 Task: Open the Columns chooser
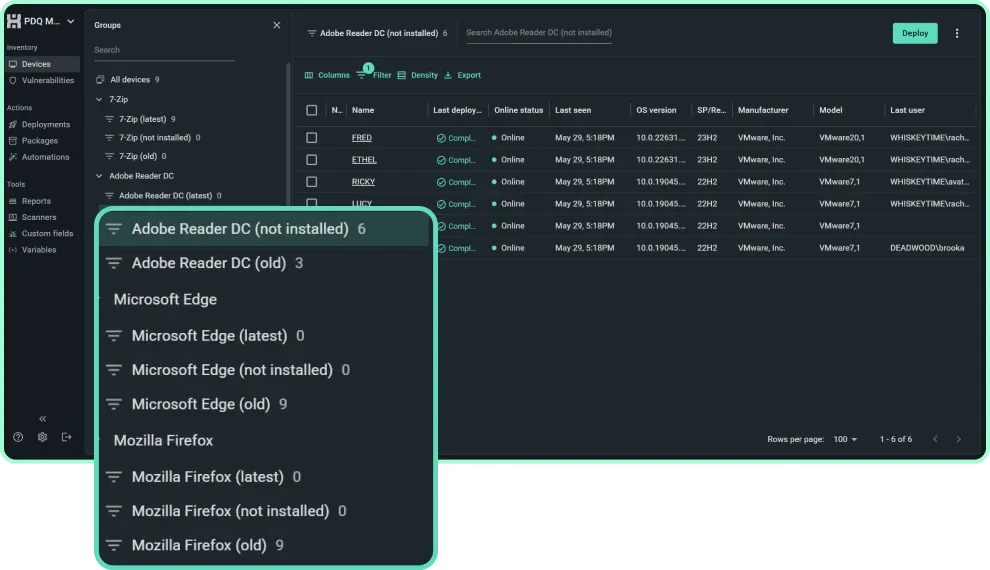click(x=327, y=75)
